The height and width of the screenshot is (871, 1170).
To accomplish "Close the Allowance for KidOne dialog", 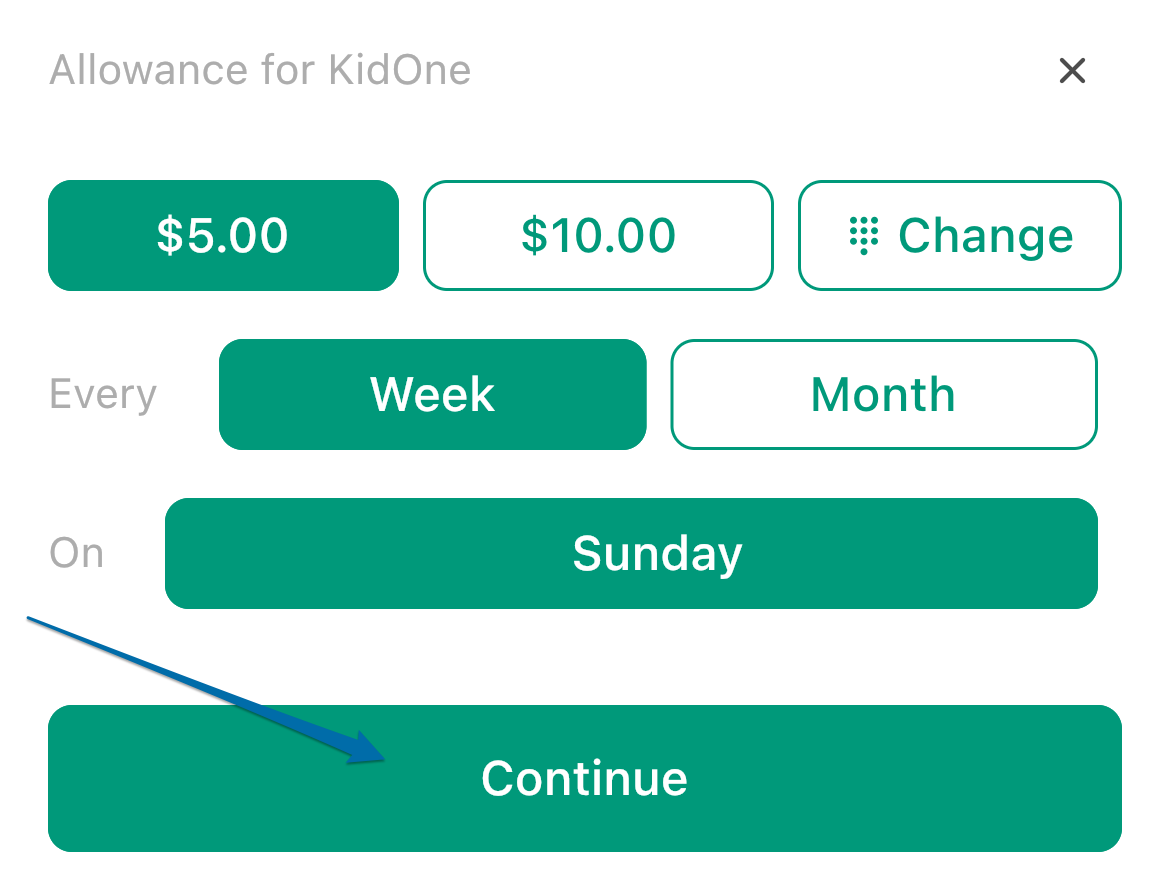I will (1072, 71).
